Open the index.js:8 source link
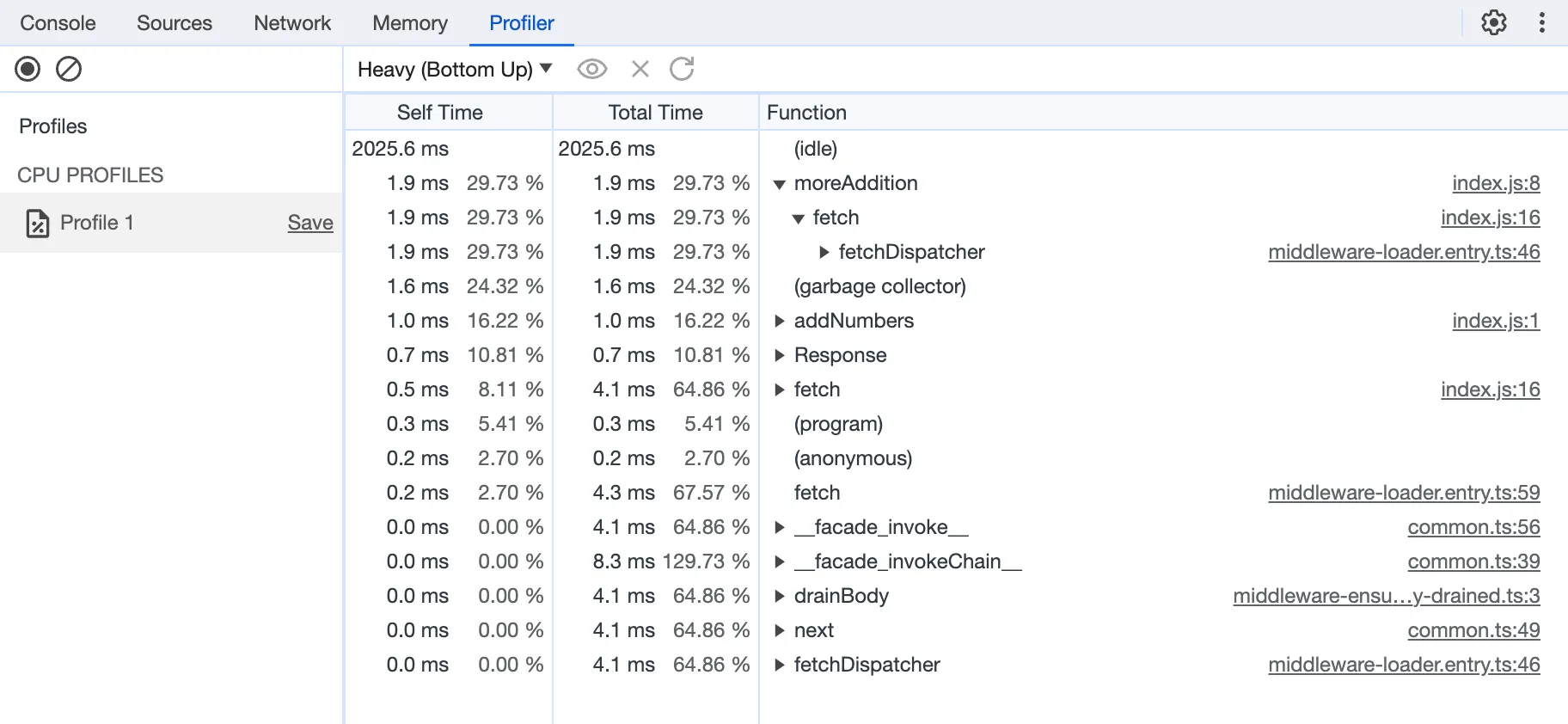The image size is (1568, 724). coord(1495,183)
